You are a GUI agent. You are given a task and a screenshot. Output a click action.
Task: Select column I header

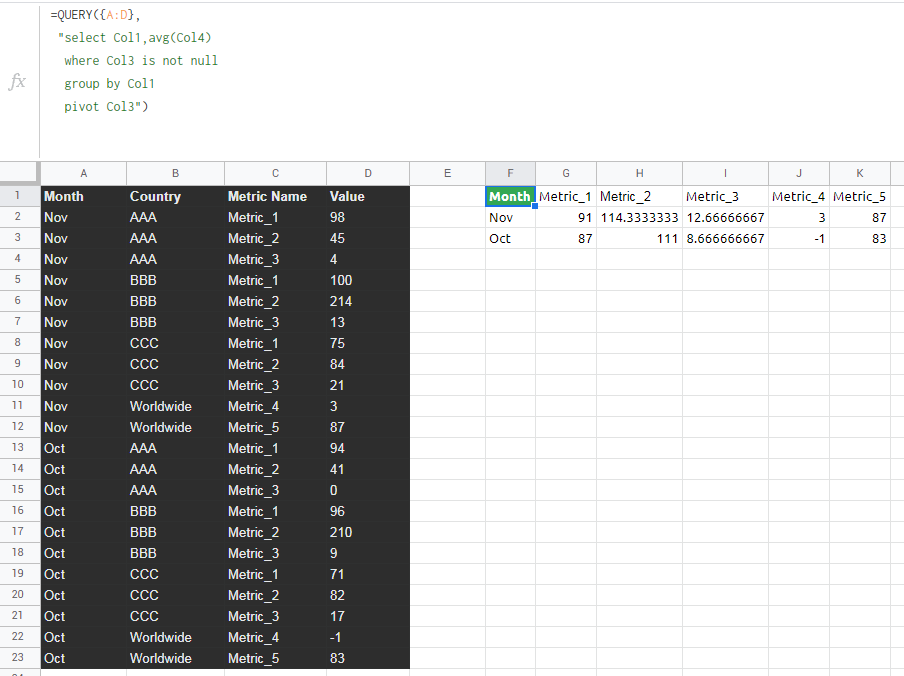coord(725,173)
